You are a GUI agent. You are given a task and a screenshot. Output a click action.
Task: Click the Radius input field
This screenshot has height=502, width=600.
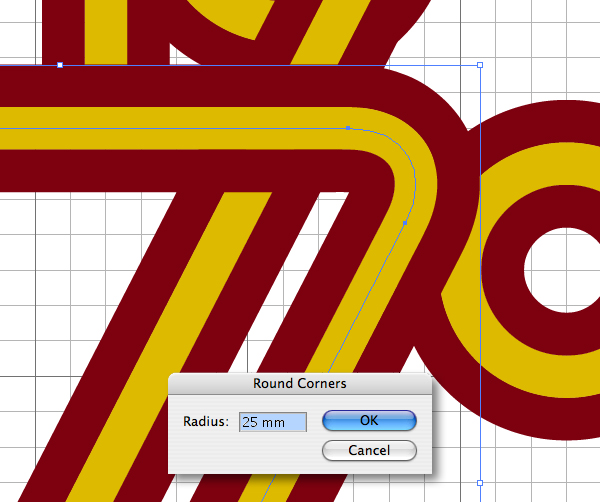click(x=273, y=422)
